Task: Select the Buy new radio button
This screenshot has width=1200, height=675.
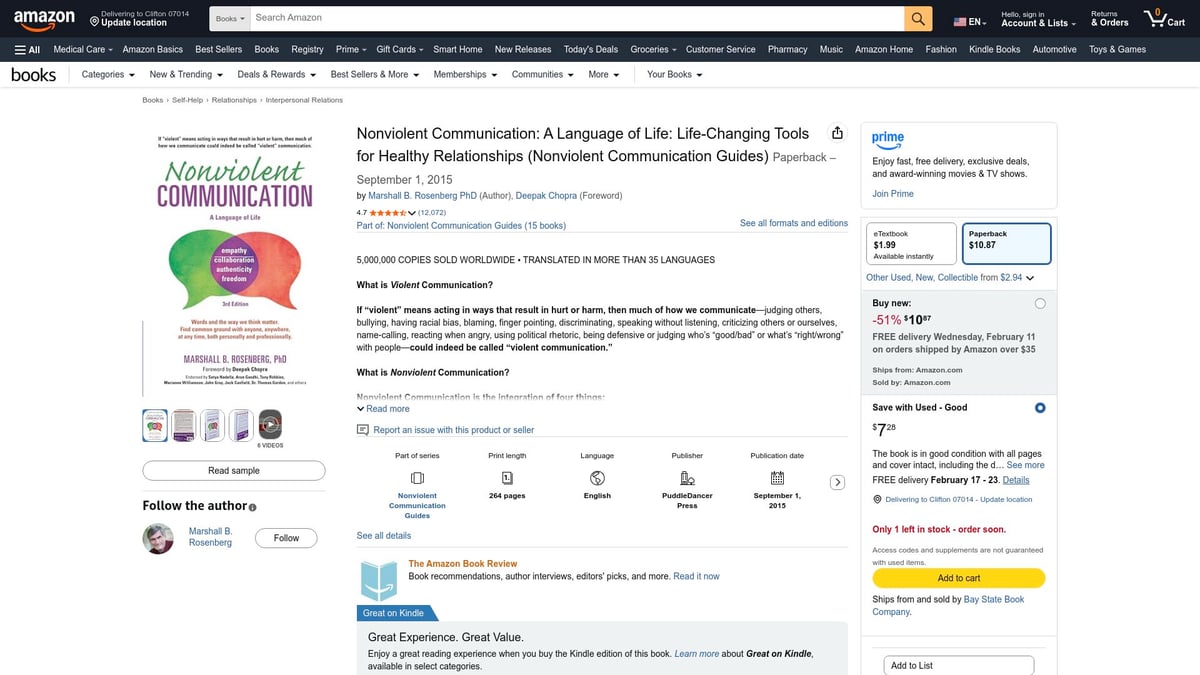Action: click(1040, 302)
